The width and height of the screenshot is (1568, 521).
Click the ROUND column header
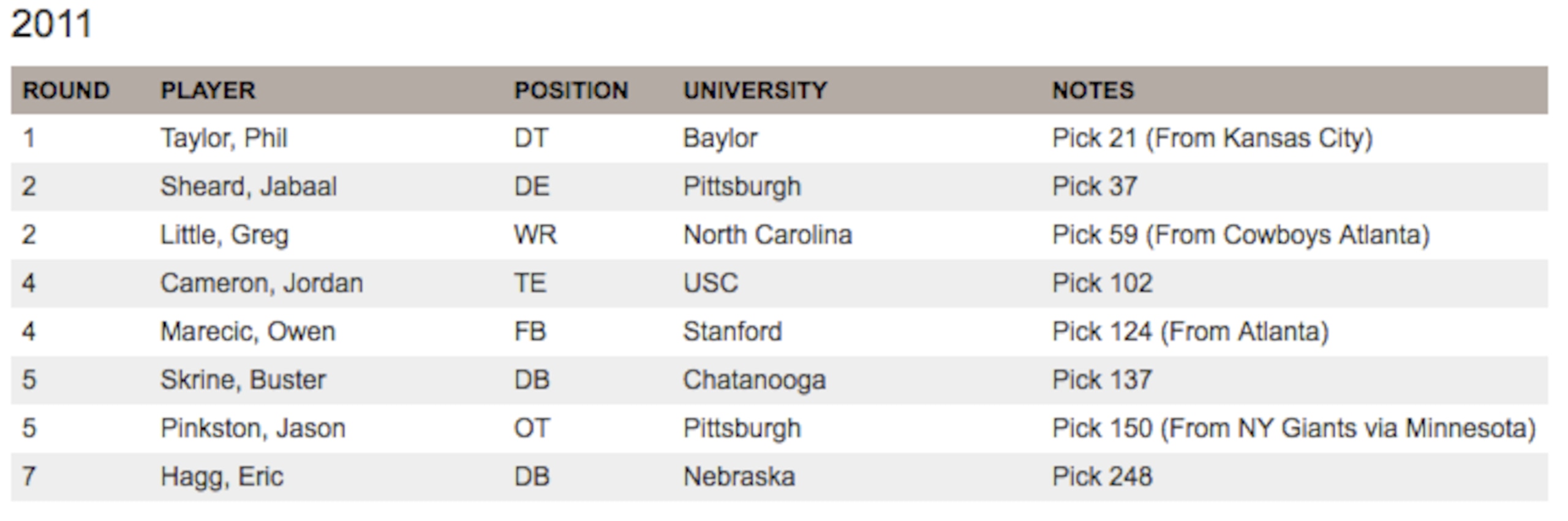click(x=66, y=91)
